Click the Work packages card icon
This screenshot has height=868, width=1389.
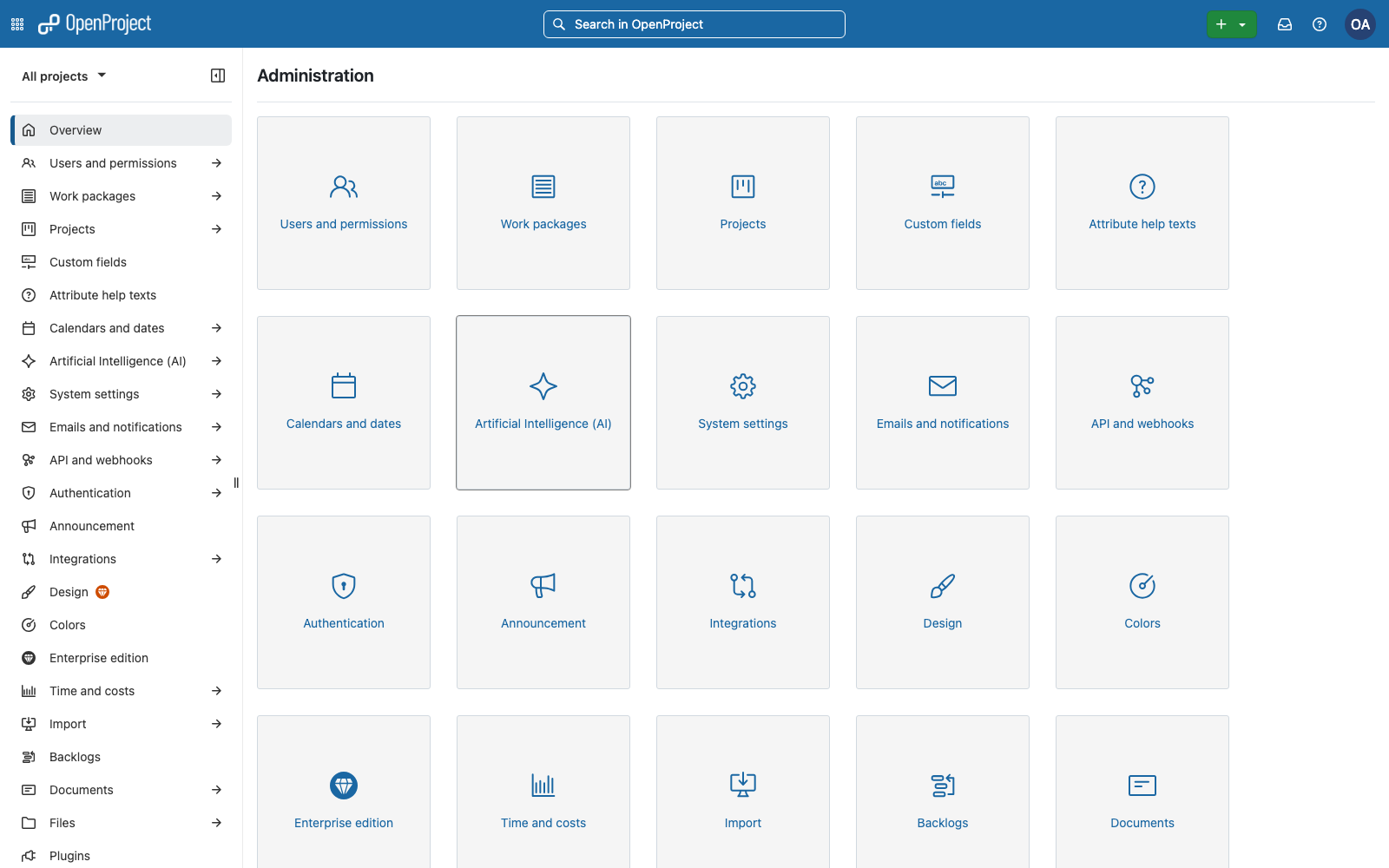point(543,187)
